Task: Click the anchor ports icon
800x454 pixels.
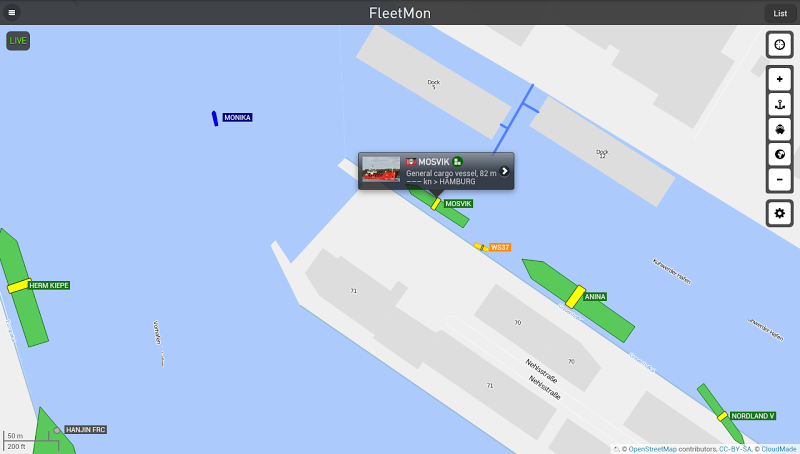Action: coord(779,105)
